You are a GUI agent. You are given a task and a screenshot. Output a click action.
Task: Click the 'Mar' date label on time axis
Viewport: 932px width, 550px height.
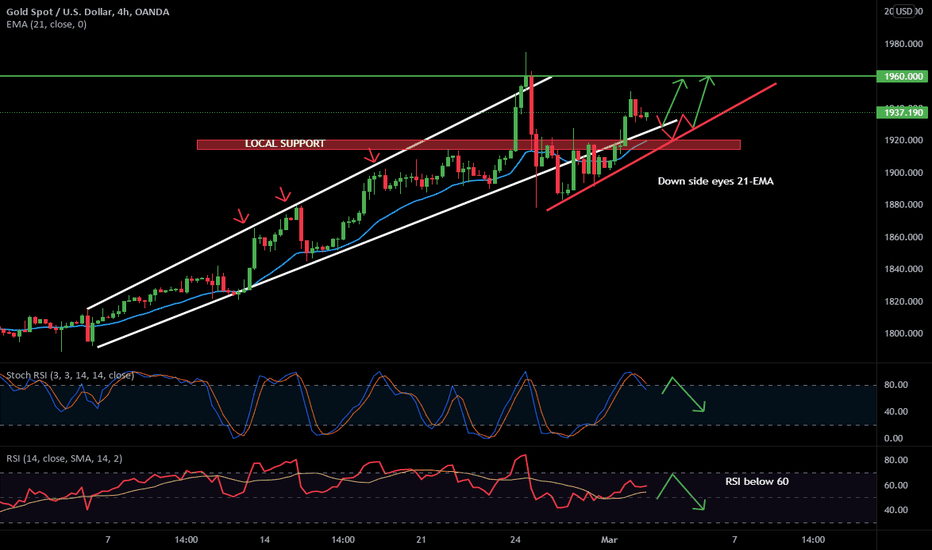[x=609, y=540]
